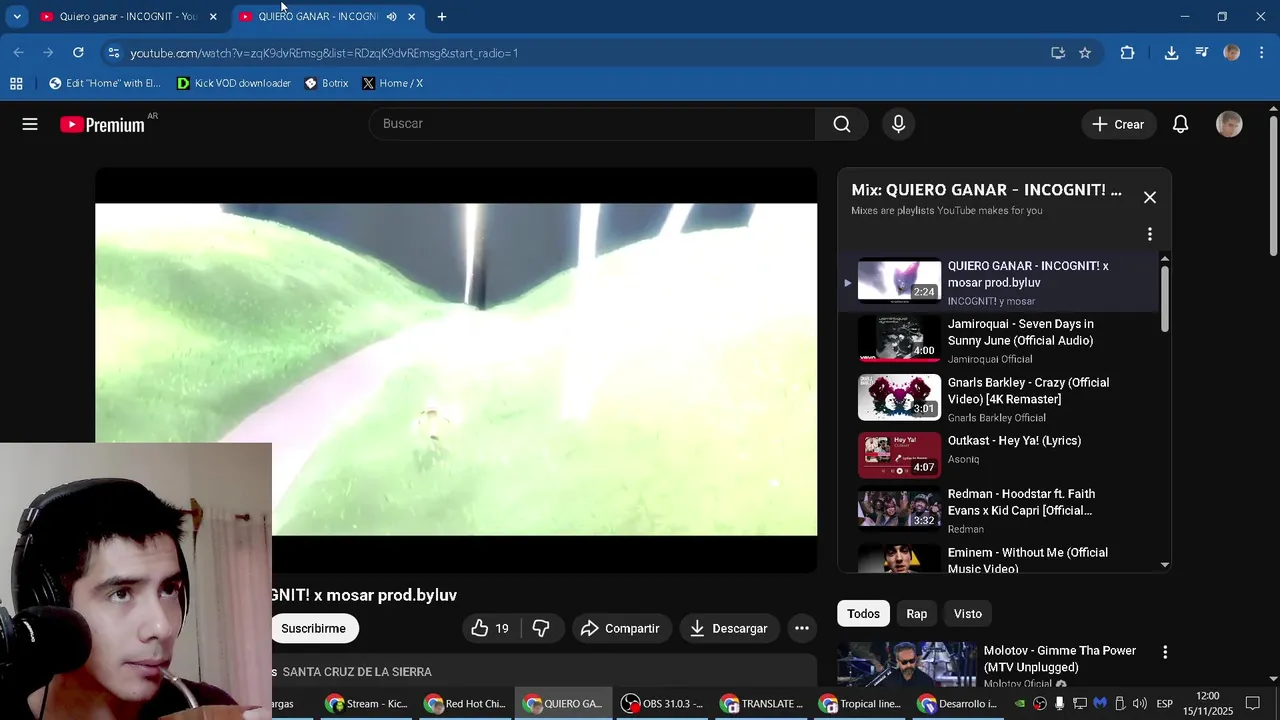
Task: Open Chrome media controls icon
Action: pos(1202,53)
